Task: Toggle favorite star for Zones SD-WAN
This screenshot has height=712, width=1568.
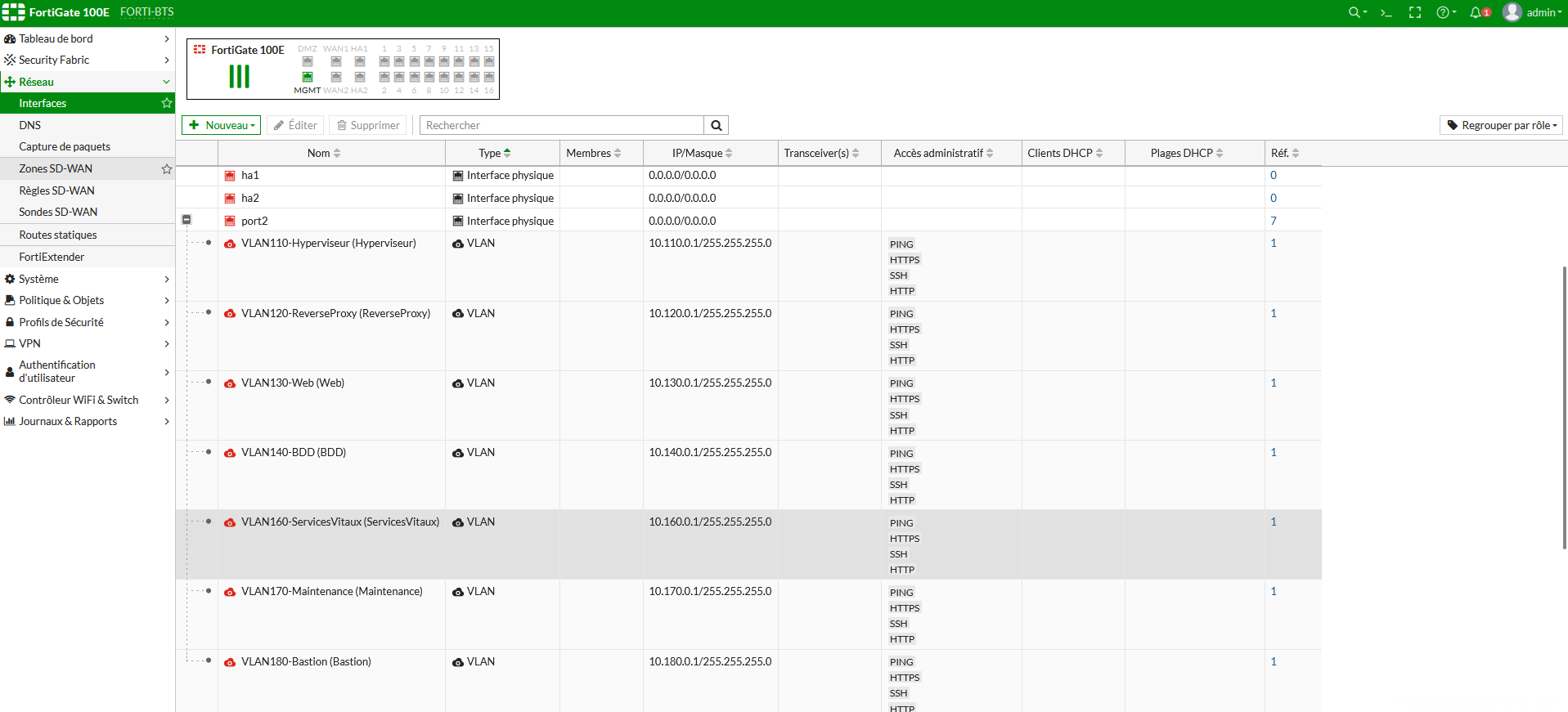Action: pos(167,168)
